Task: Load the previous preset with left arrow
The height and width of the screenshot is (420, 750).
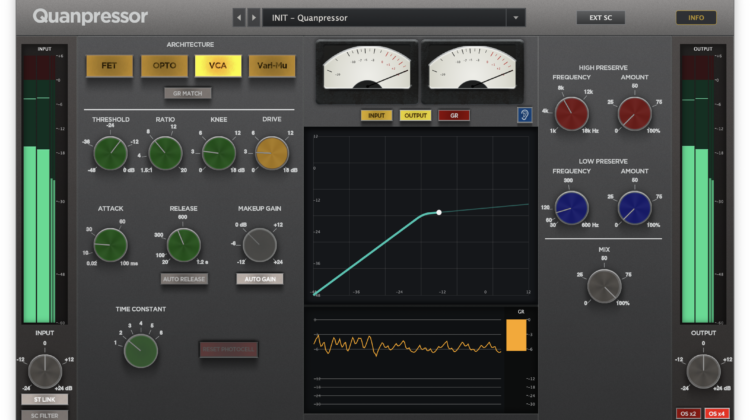Action: click(x=239, y=18)
